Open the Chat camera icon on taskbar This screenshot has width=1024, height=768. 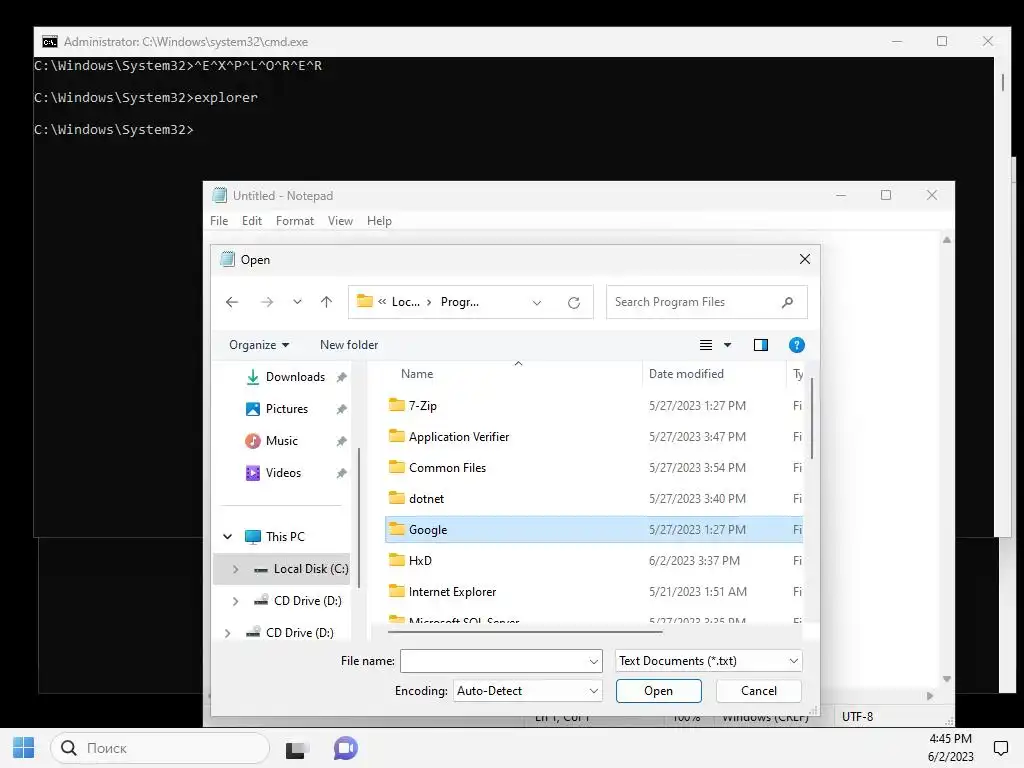click(x=345, y=748)
